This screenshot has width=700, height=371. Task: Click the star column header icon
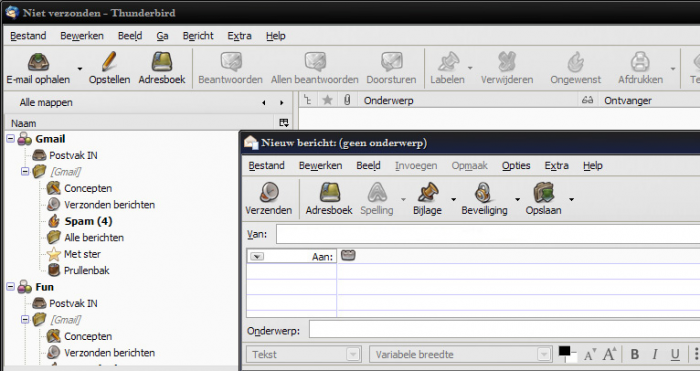click(327, 100)
